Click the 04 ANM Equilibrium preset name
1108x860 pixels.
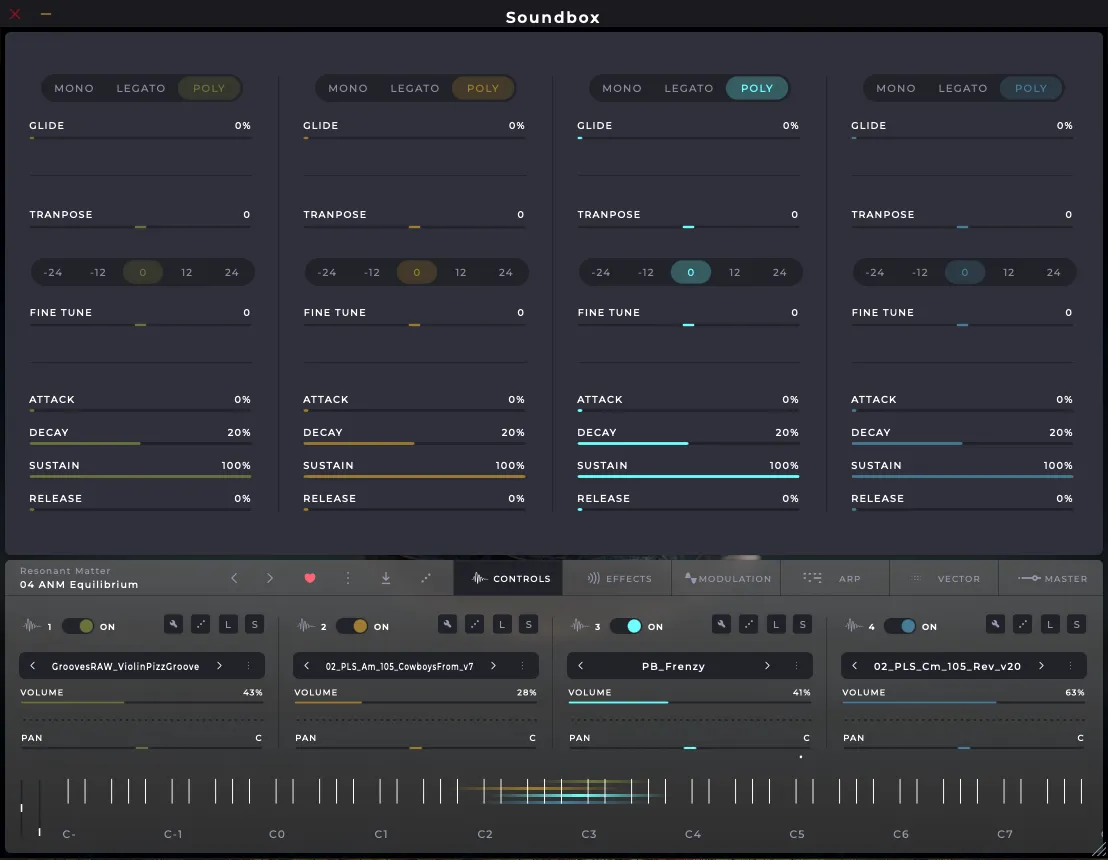click(x=79, y=584)
